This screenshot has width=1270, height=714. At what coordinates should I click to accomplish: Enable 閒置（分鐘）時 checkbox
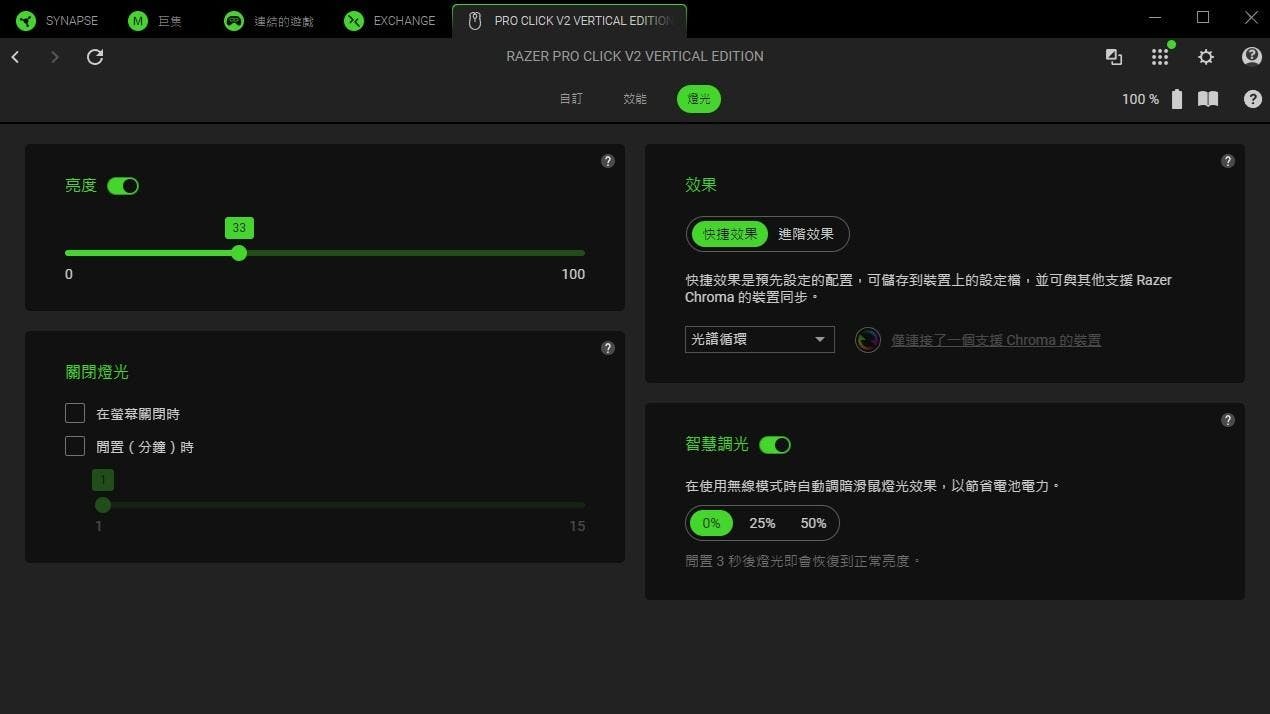coord(75,446)
